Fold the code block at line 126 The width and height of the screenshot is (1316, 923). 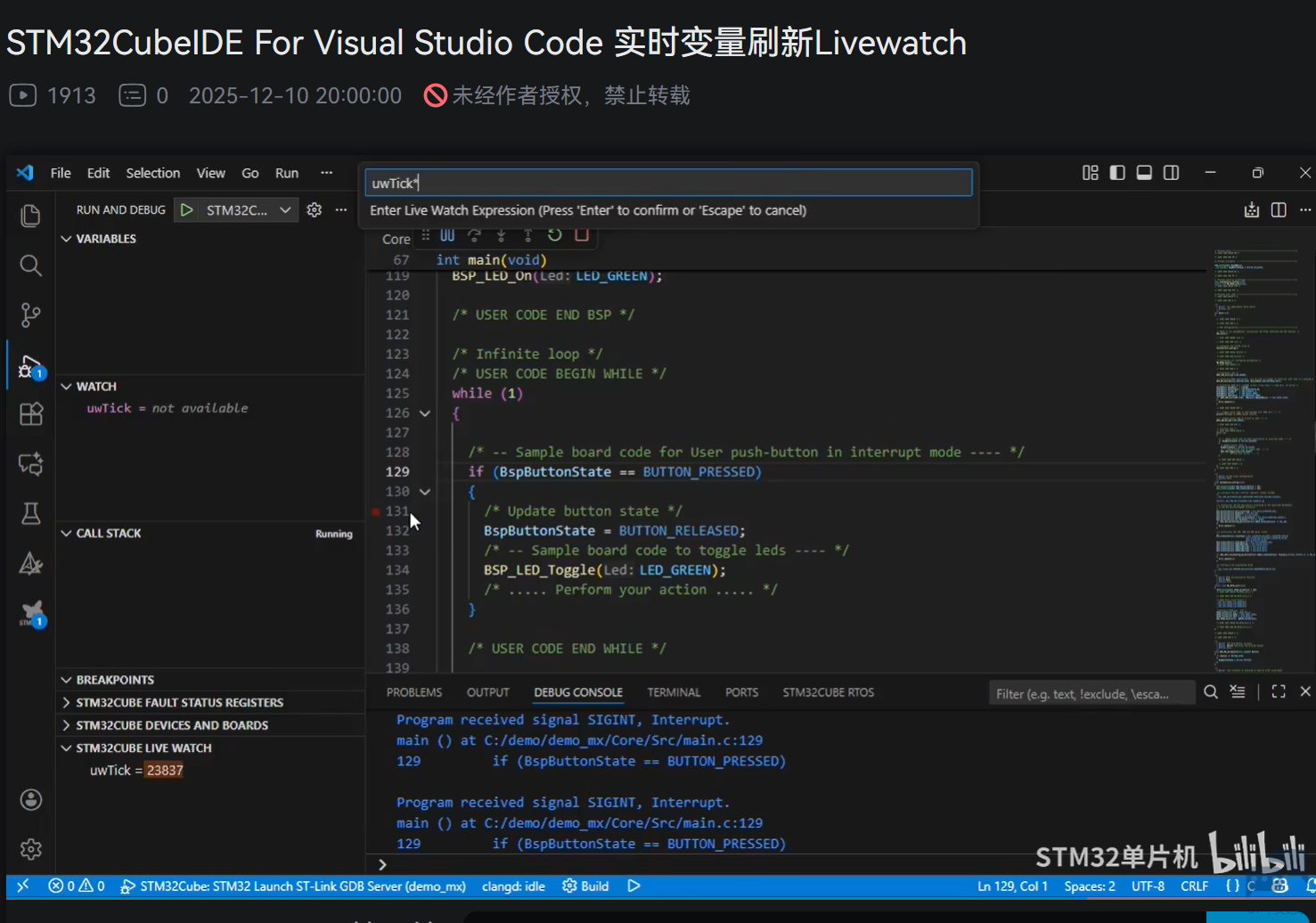tap(425, 413)
